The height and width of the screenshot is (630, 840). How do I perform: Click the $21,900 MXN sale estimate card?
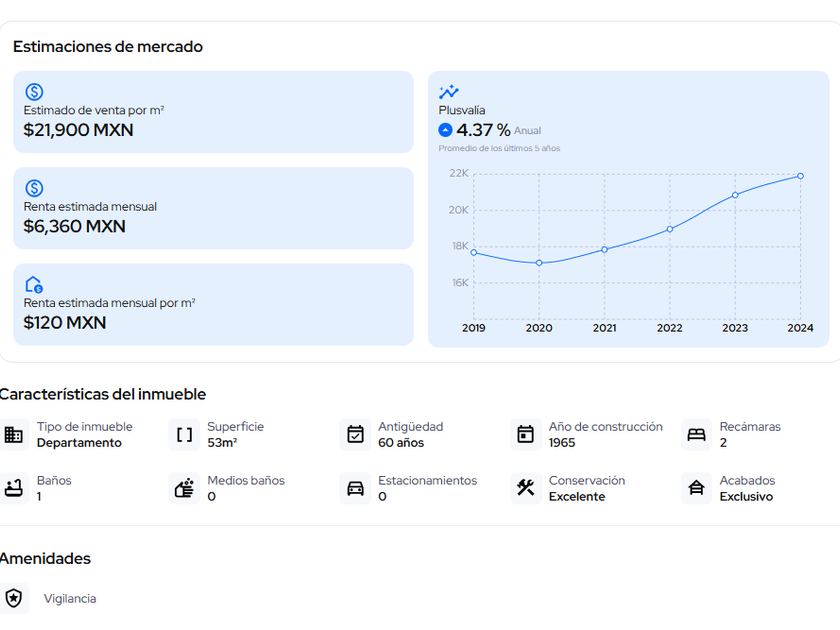click(x=213, y=112)
